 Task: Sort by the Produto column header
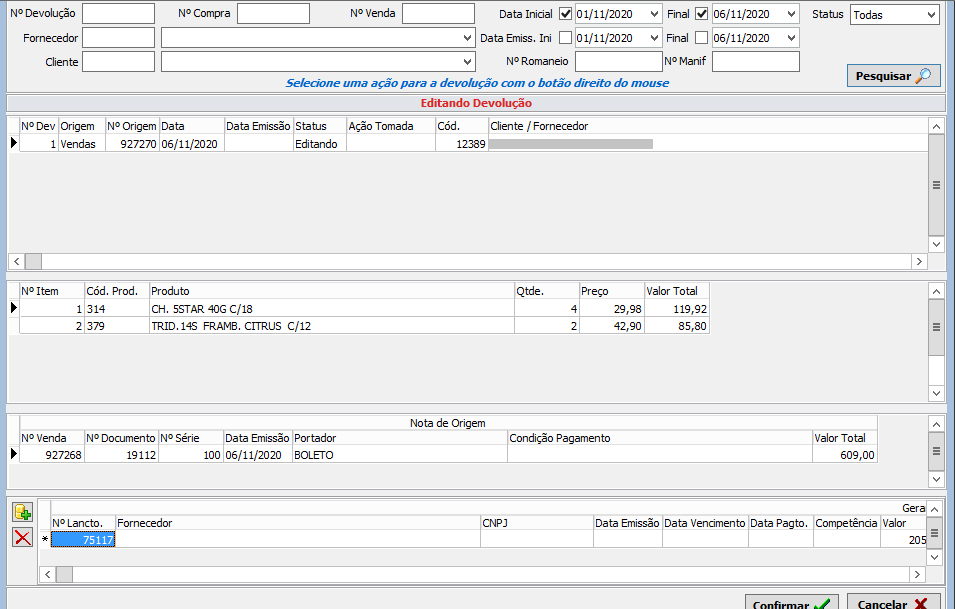330,291
